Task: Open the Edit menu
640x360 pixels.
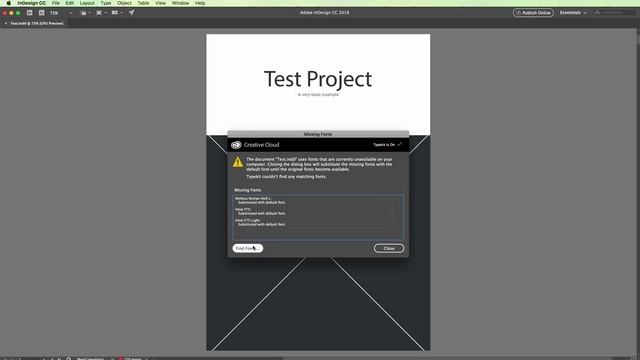Action: [x=70, y=3]
